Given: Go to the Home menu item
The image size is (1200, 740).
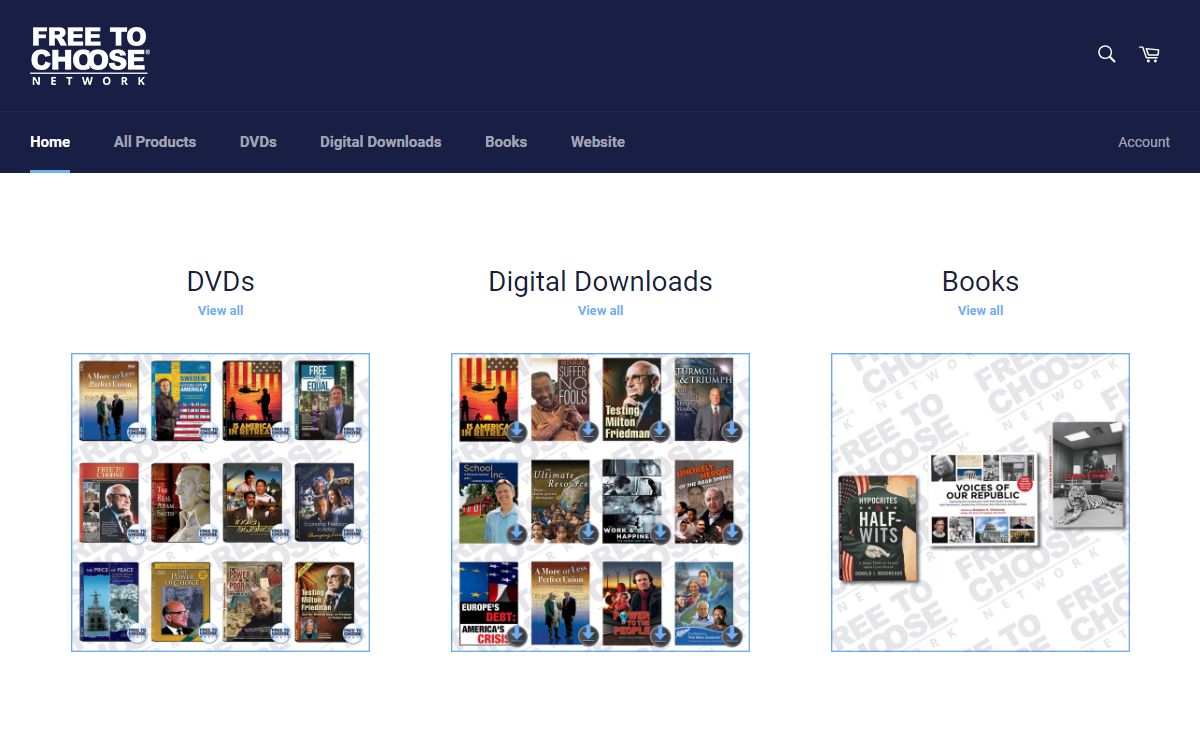Looking at the screenshot, I should 50,142.
